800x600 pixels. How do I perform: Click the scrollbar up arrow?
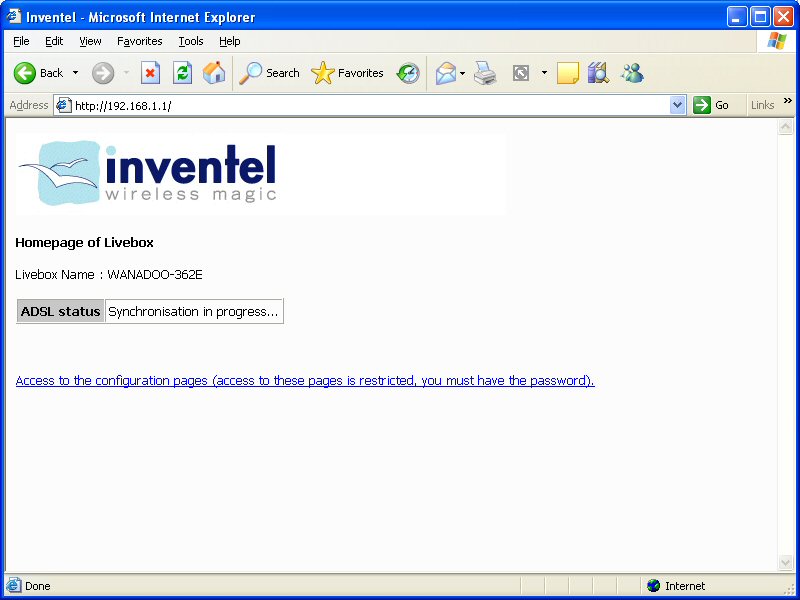[785, 127]
